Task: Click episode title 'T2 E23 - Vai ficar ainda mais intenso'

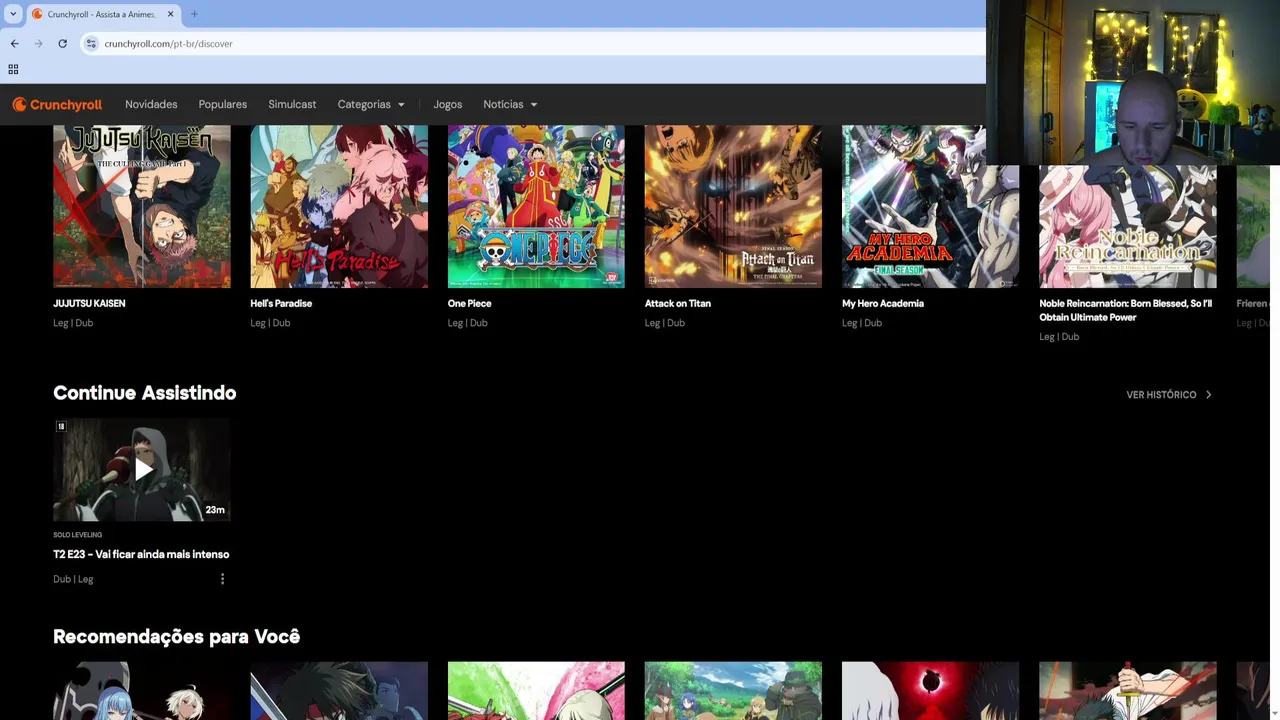Action: (141, 554)
